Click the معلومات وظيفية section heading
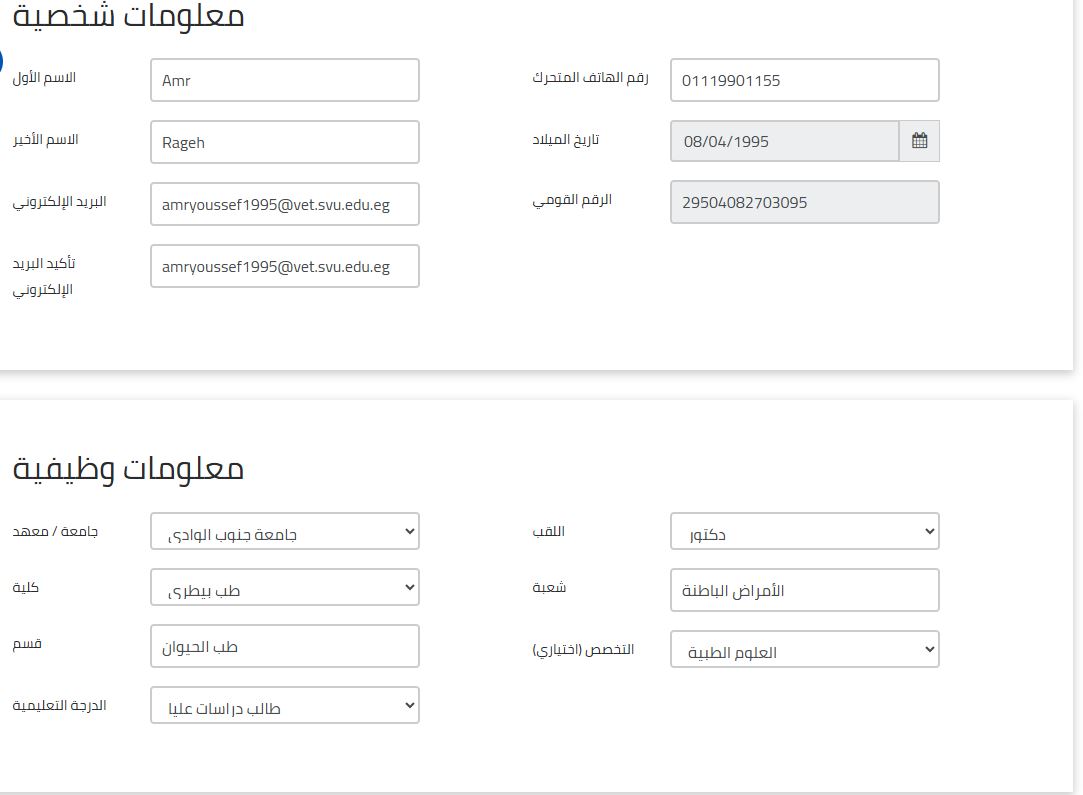The height and width of the screenshot is (795, 1083). (x=128, y=468)
